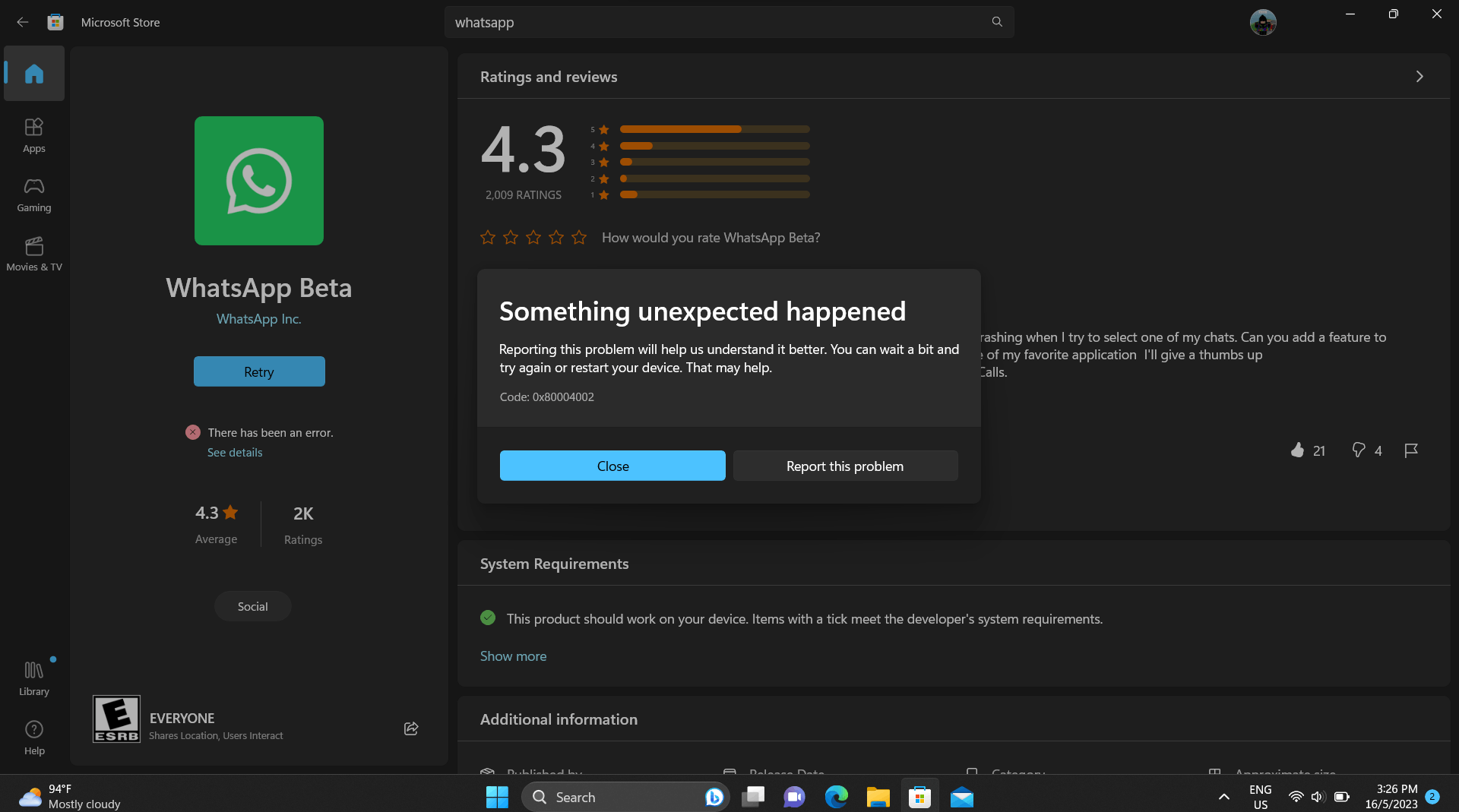
Task: Open Help in the sidebar
Action: (x=34, y=738)
